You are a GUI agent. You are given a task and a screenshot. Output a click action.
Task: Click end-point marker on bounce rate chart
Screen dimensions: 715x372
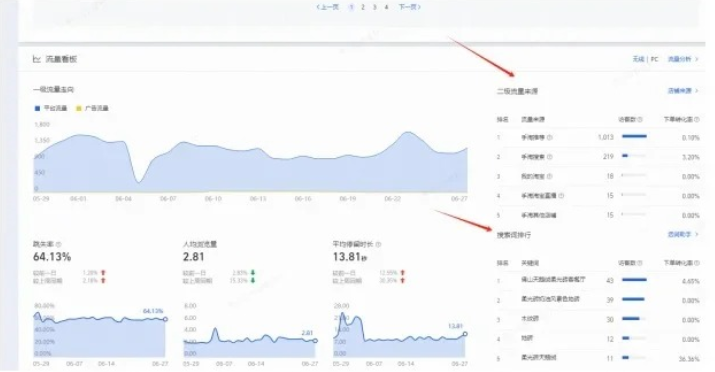click(x=165, y=319)
